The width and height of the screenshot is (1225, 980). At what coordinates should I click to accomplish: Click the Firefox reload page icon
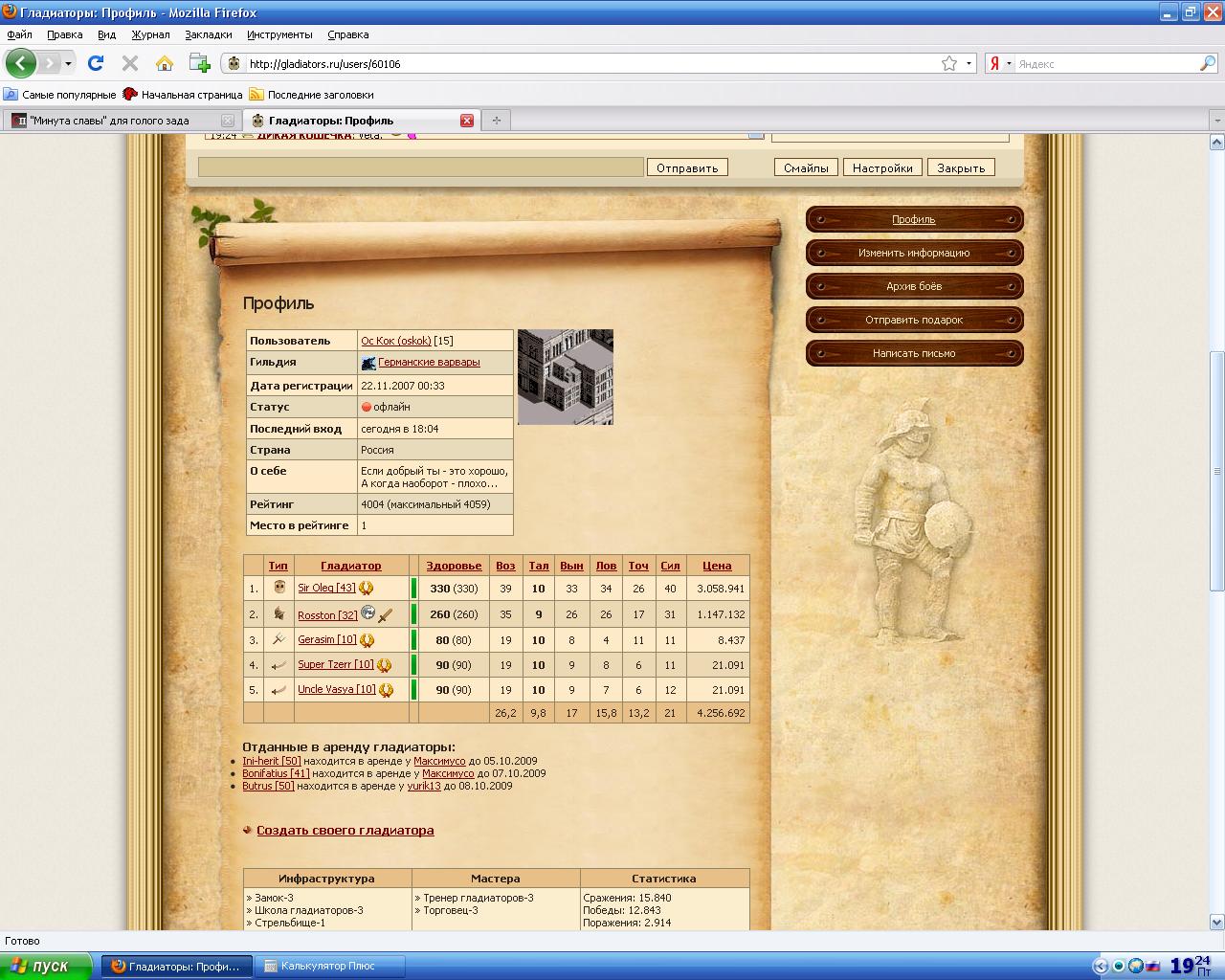(x=95, y=63)
